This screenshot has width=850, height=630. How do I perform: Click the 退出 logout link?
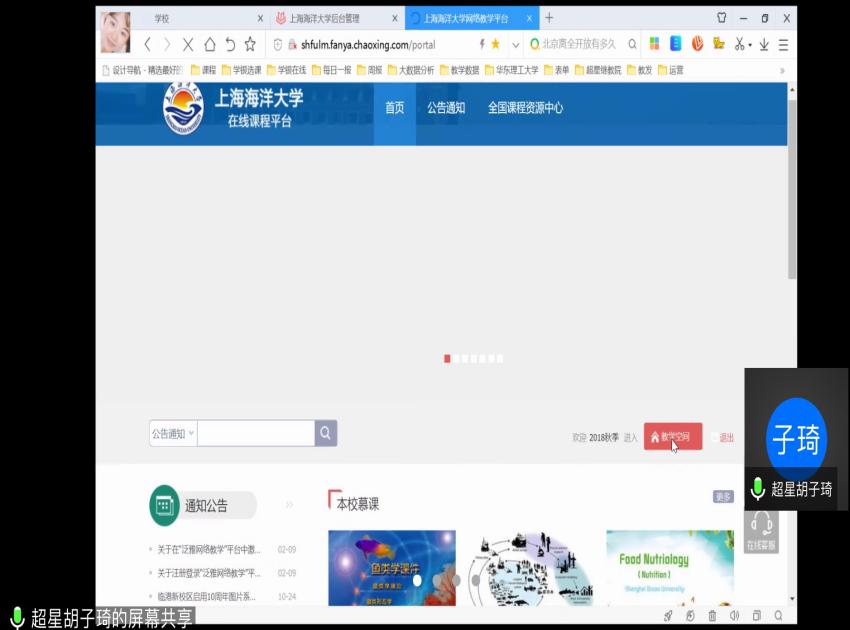(x=724, y=437)
